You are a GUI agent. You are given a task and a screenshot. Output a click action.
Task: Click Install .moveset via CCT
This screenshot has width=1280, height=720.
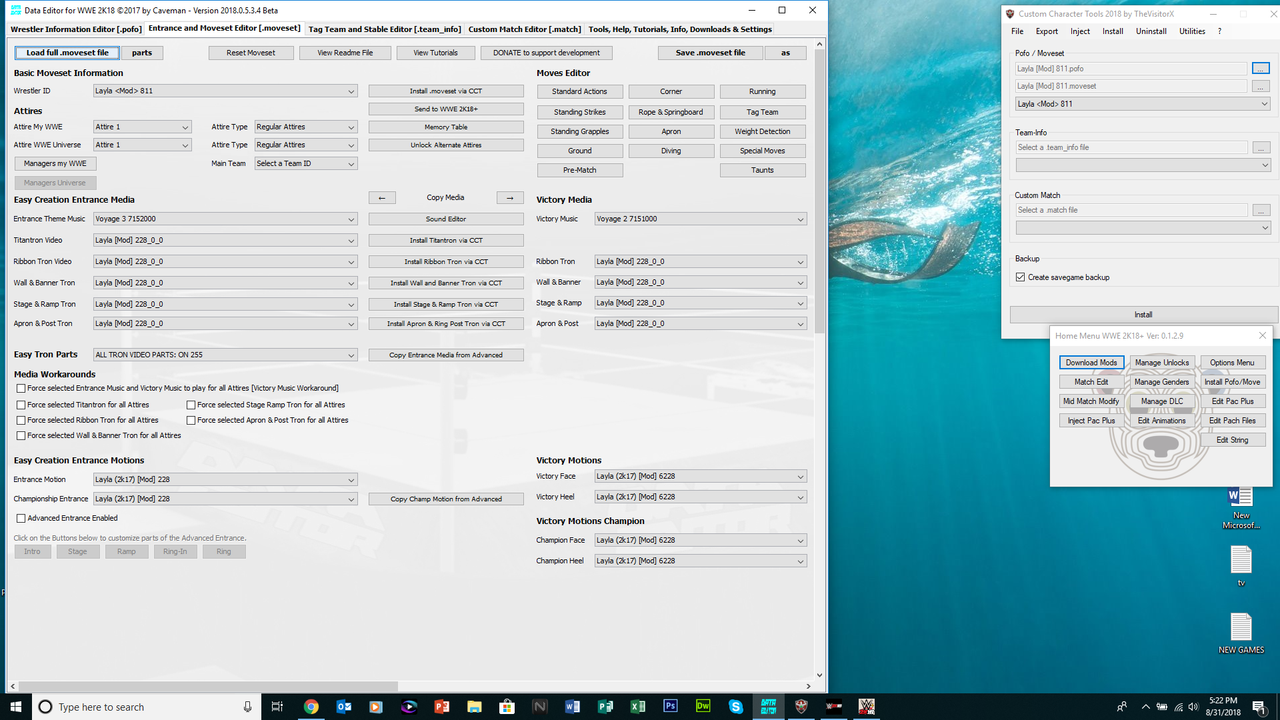[446, 91]
